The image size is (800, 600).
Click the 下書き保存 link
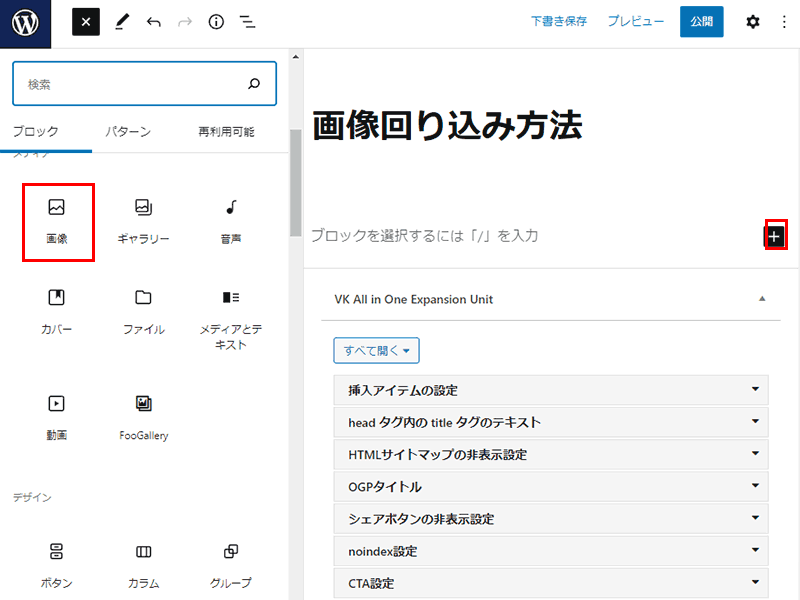point(559,21)
